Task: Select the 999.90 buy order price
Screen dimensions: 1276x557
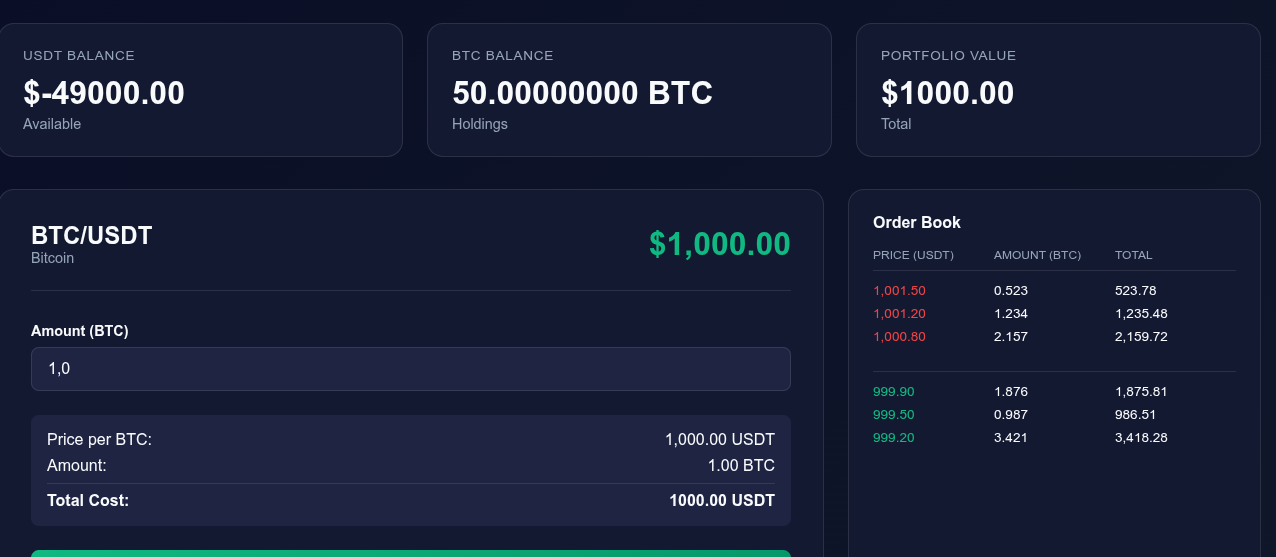Action: pos(893,392)
